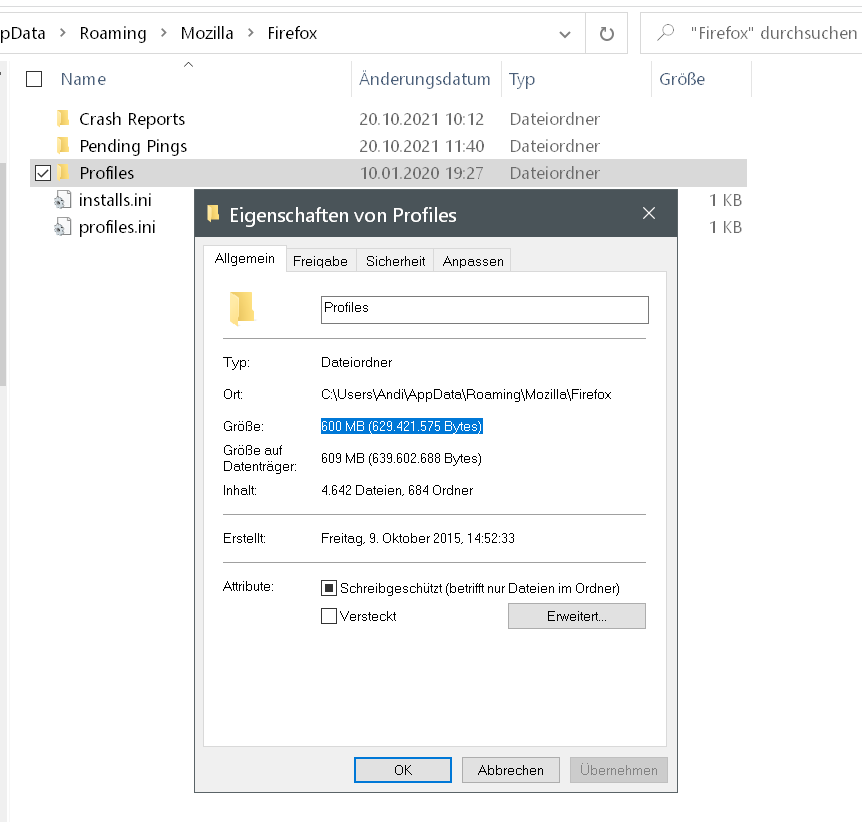
Task: Click the Erweitert... button
Action: tap(576, 616)
